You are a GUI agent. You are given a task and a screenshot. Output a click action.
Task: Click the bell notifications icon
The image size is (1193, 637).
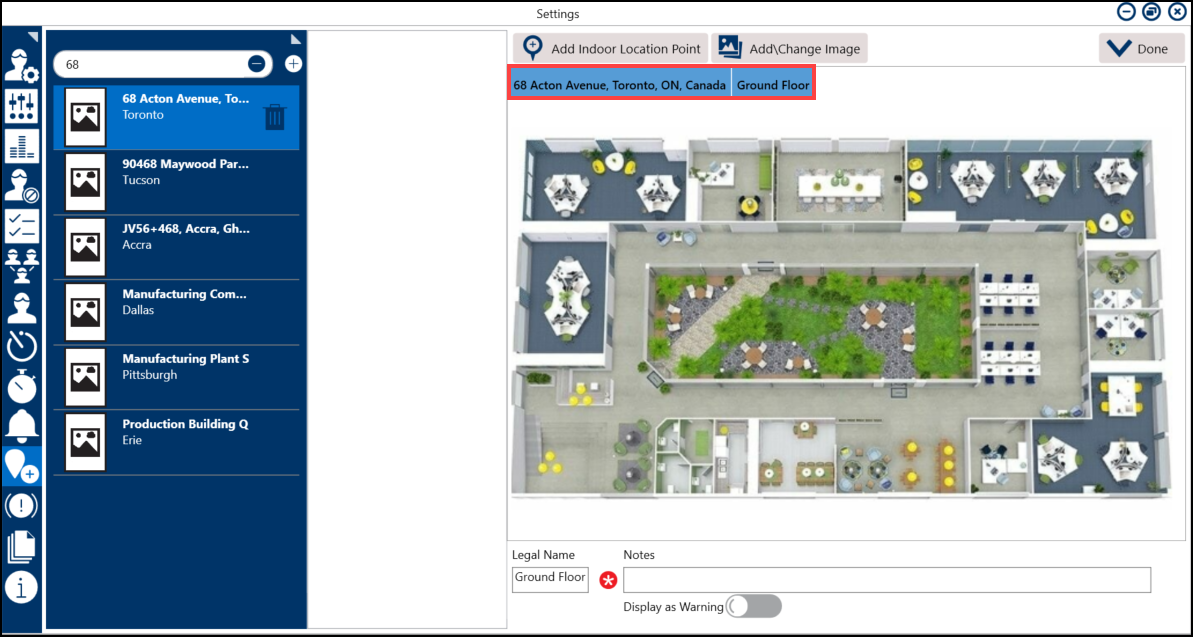[x=21, y=426]
